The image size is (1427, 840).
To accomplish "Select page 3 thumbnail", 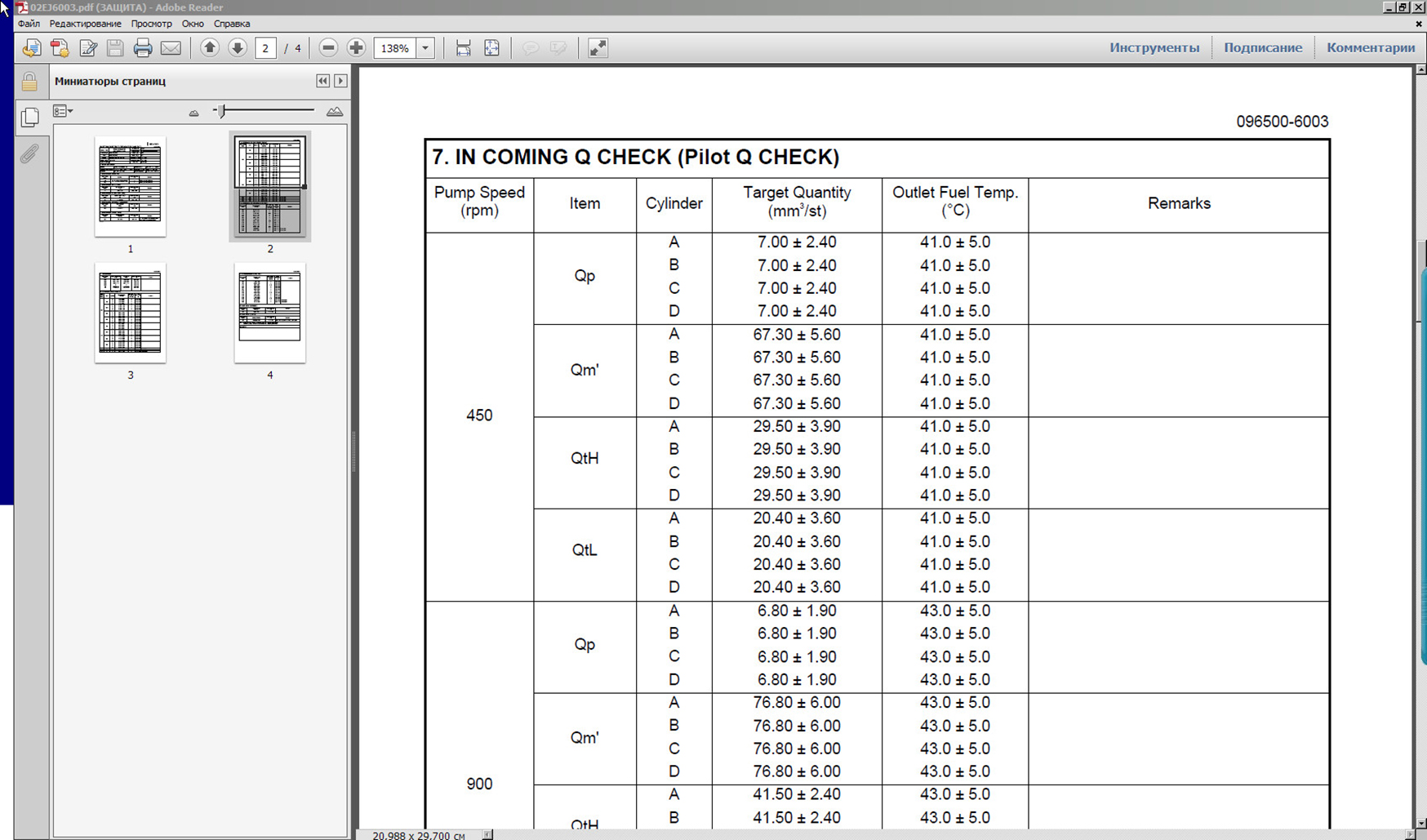I will pos(131,313).
